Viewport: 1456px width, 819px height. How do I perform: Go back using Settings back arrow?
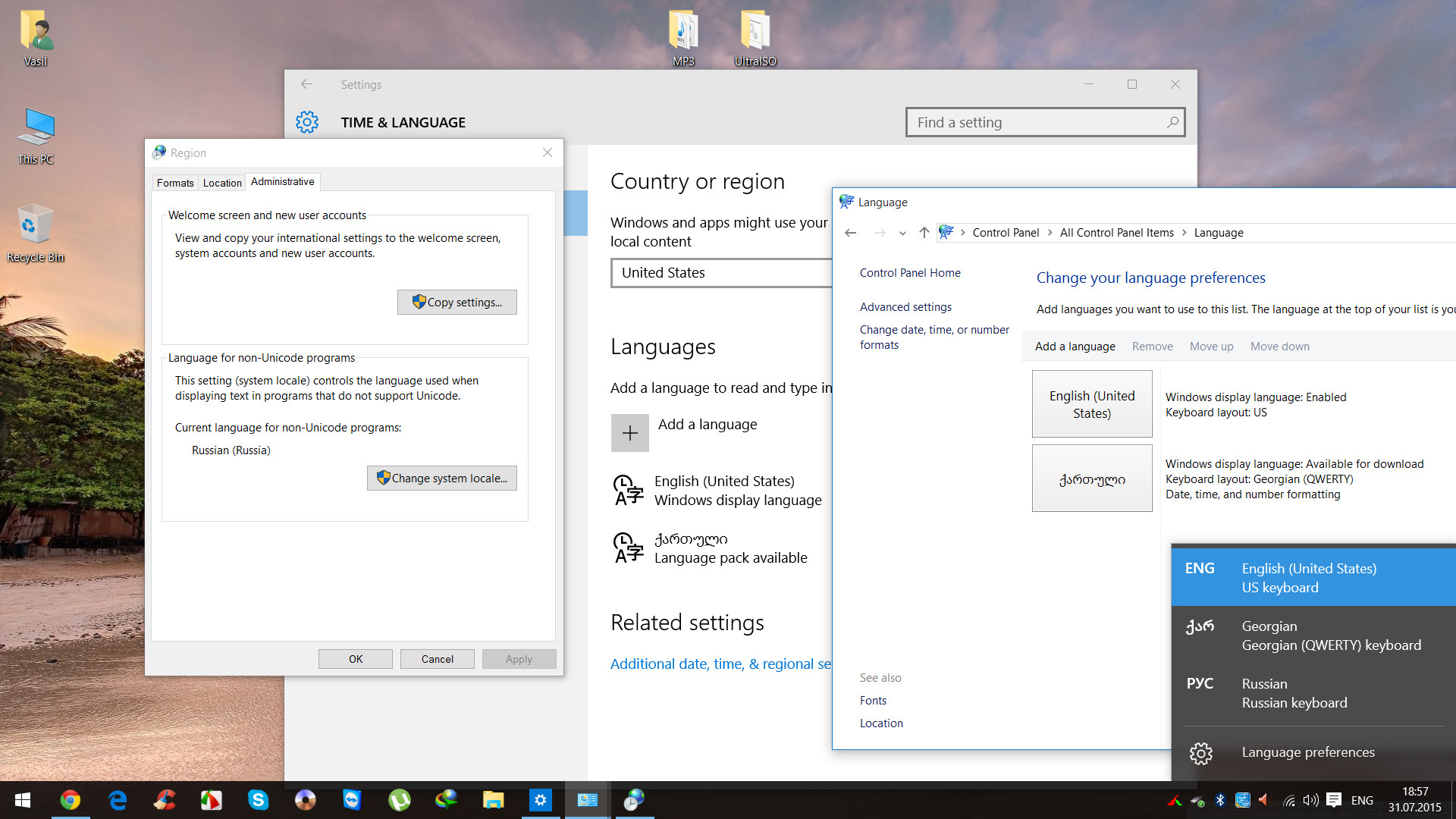306,84
